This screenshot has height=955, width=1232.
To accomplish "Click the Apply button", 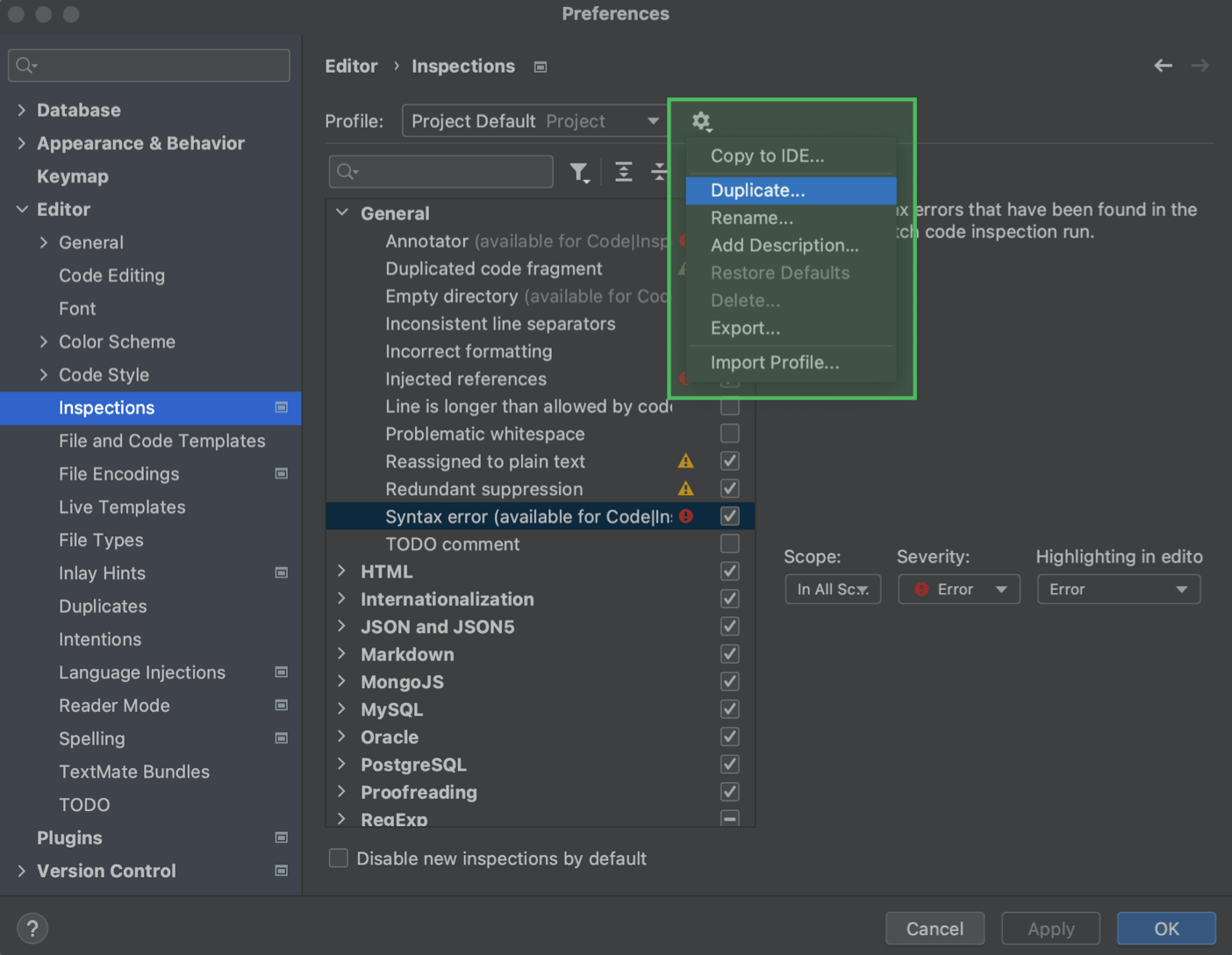I will pos(1050,928).
